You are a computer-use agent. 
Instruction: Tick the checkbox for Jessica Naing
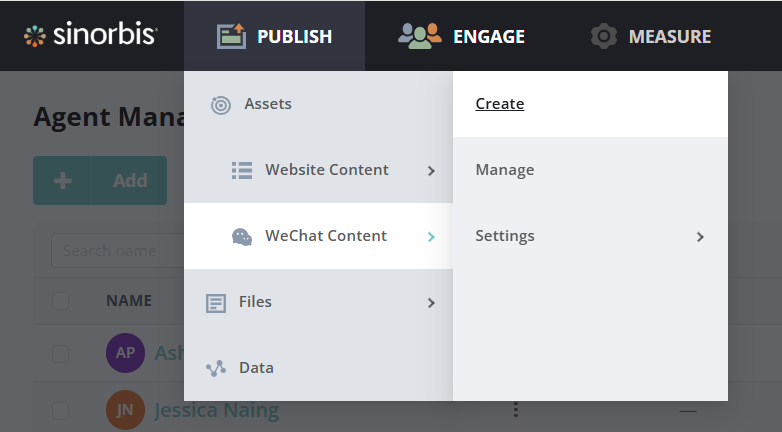point(61,410)
